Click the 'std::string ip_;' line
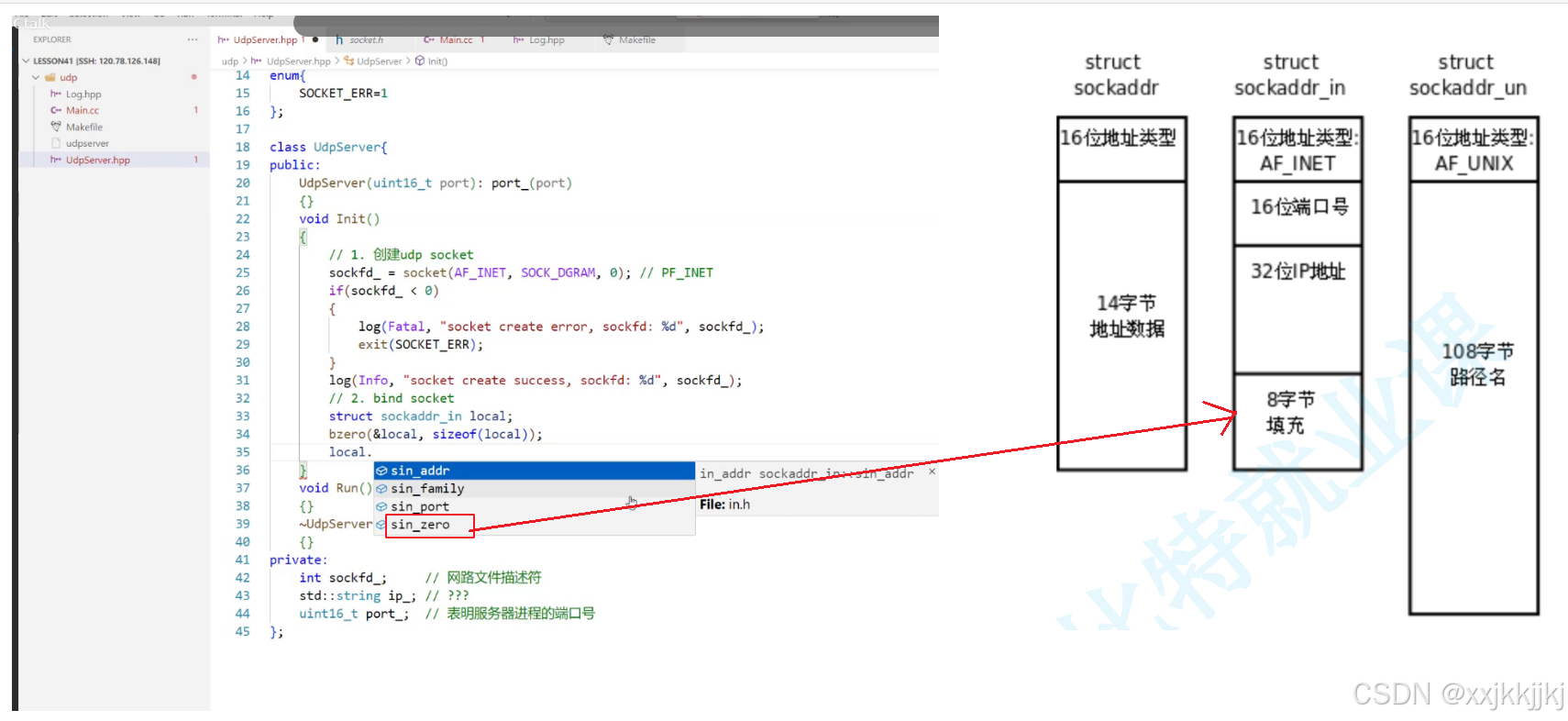 (x=358, y=595)
